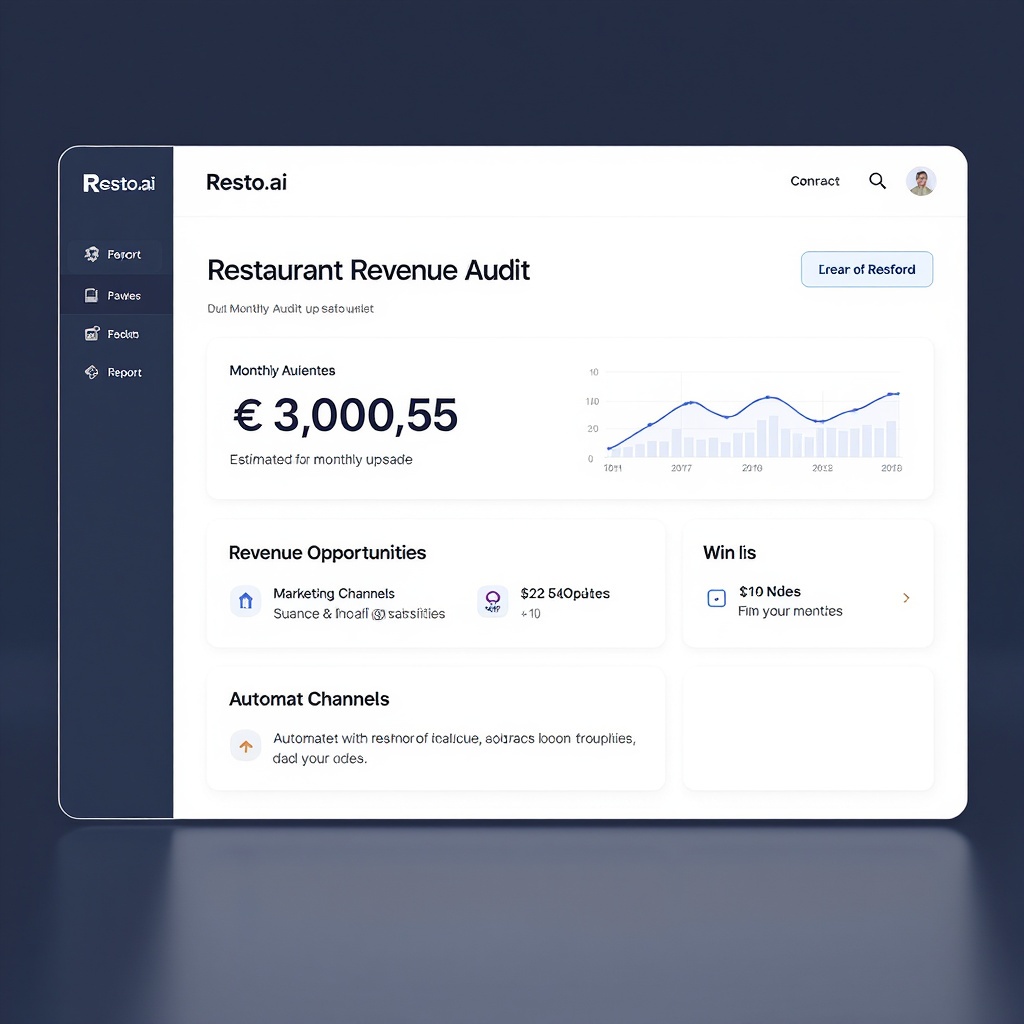Select the Pawes sidebar item
This screenshot has width=1024, height=1024.
[x=115, y=296]
